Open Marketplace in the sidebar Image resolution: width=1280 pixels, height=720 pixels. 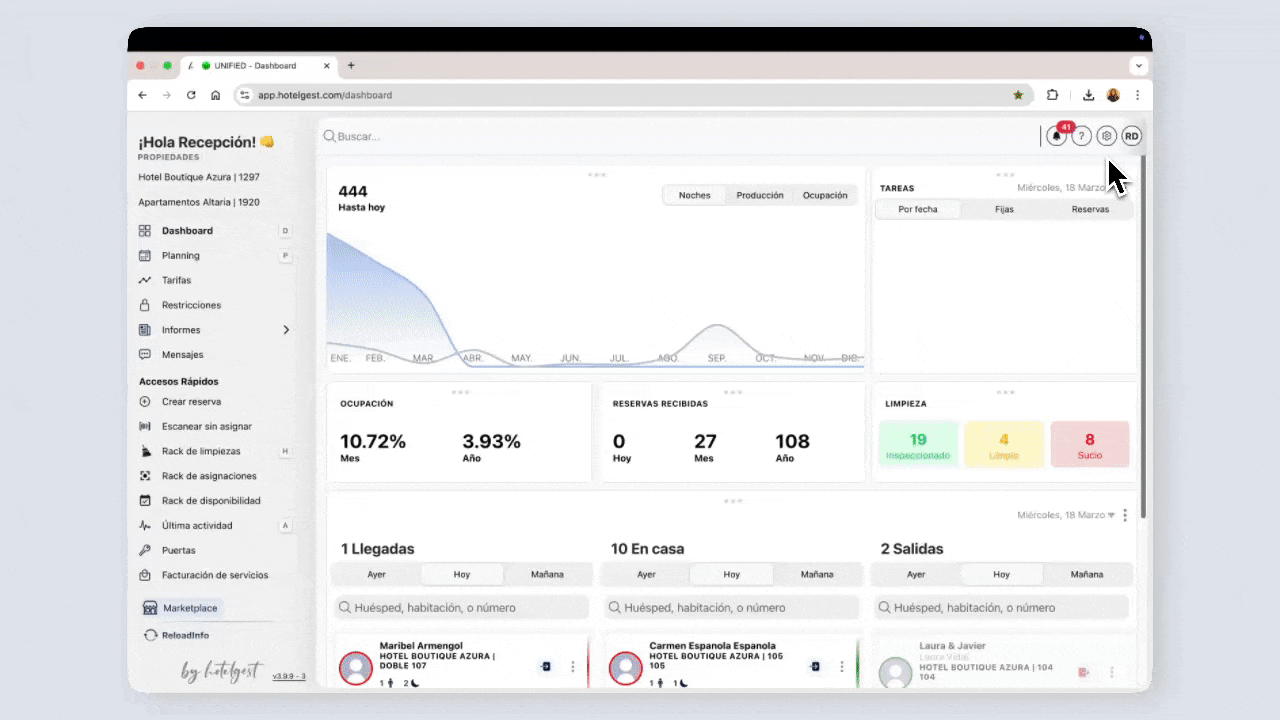pos(190,608)
